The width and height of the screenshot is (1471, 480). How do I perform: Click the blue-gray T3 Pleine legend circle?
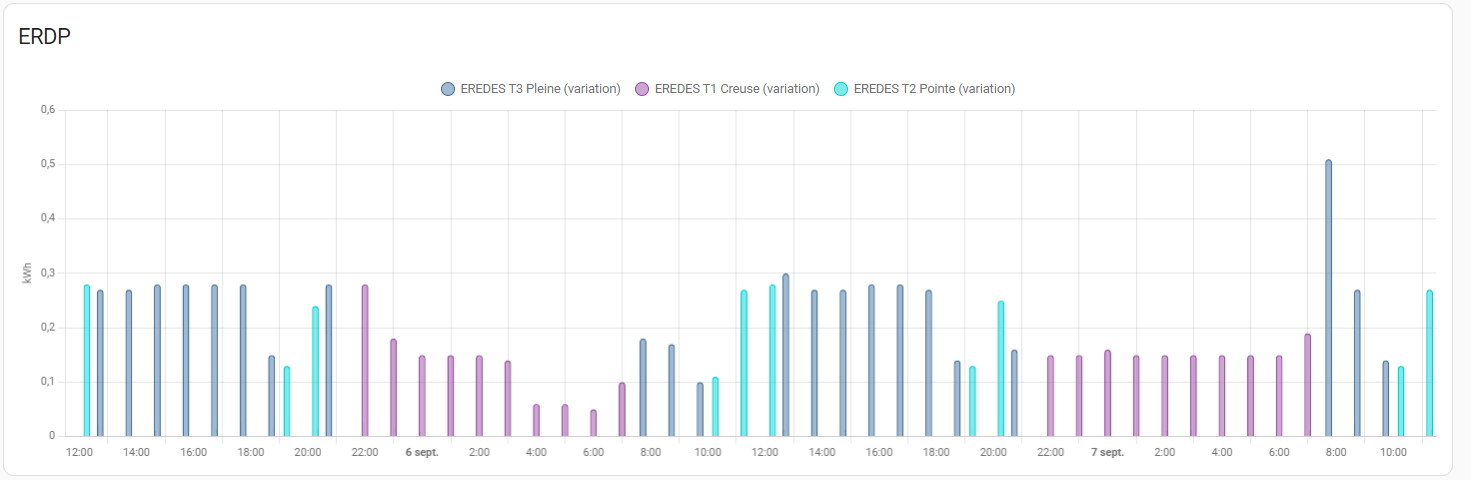click(x=448, y=89)
